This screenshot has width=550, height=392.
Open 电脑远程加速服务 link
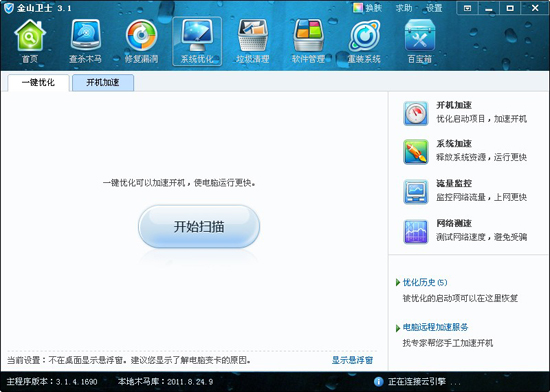click(x=435, y=327)
